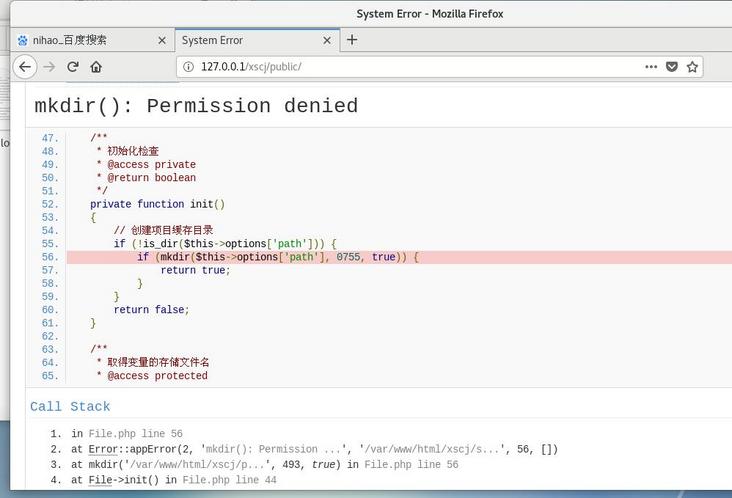This screenshot has width=732, height=498.
Task: Open the page actions three-dots menu
Action: pyautogui.click(x=651, y=67)
